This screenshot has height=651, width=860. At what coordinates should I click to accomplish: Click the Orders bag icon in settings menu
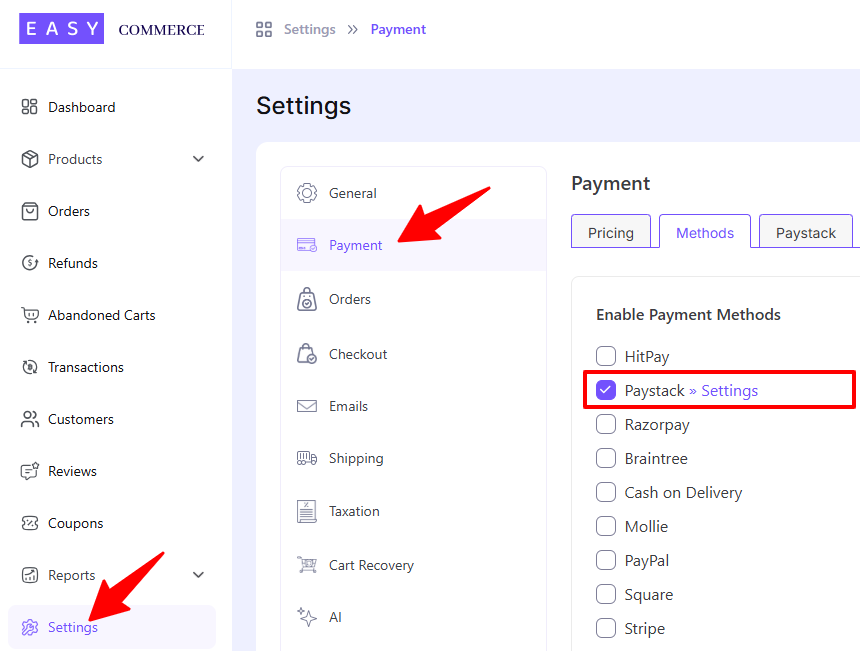[307, 299]
